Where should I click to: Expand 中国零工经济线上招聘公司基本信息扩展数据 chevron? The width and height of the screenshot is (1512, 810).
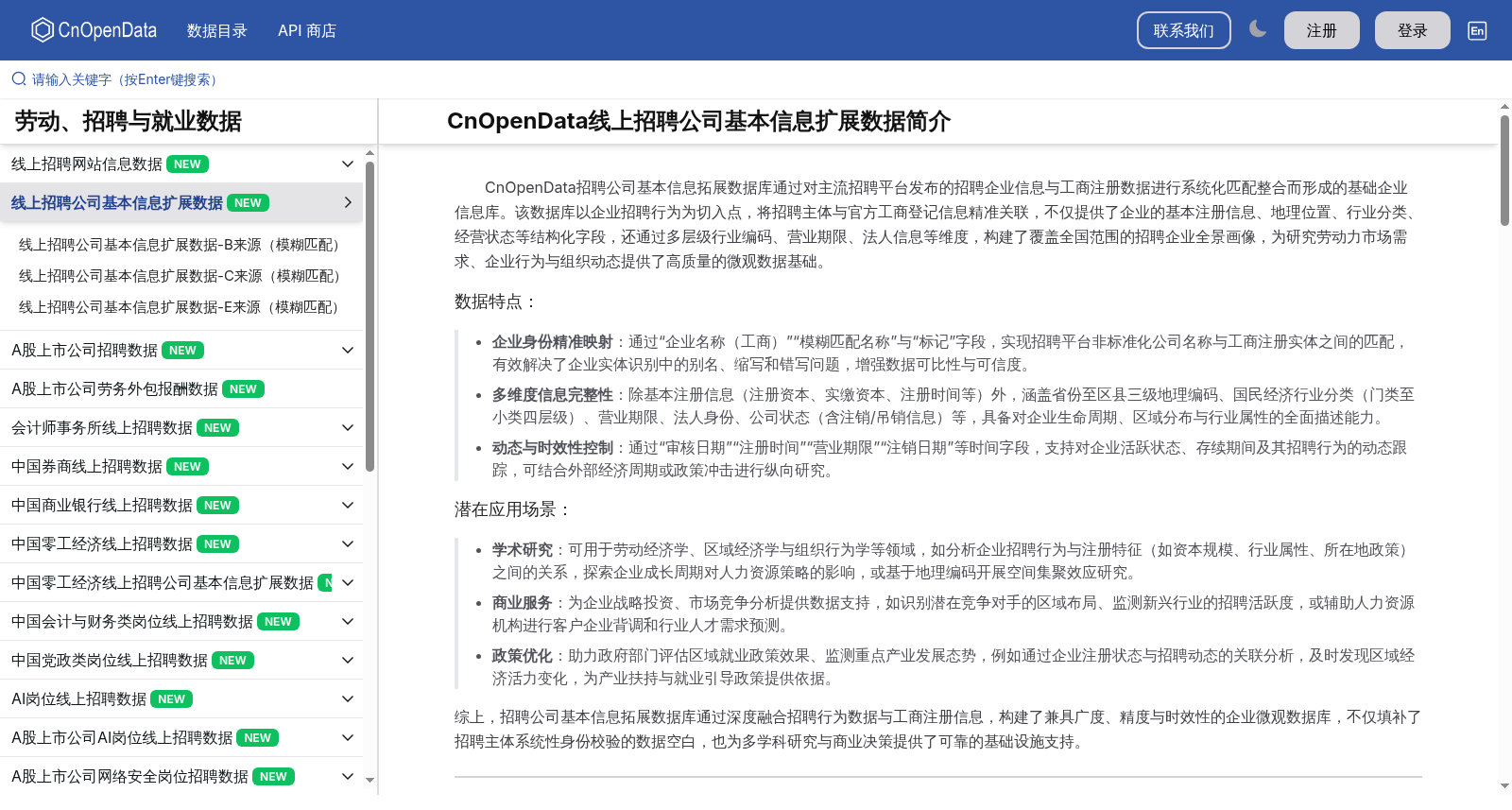tap(348, 582)
